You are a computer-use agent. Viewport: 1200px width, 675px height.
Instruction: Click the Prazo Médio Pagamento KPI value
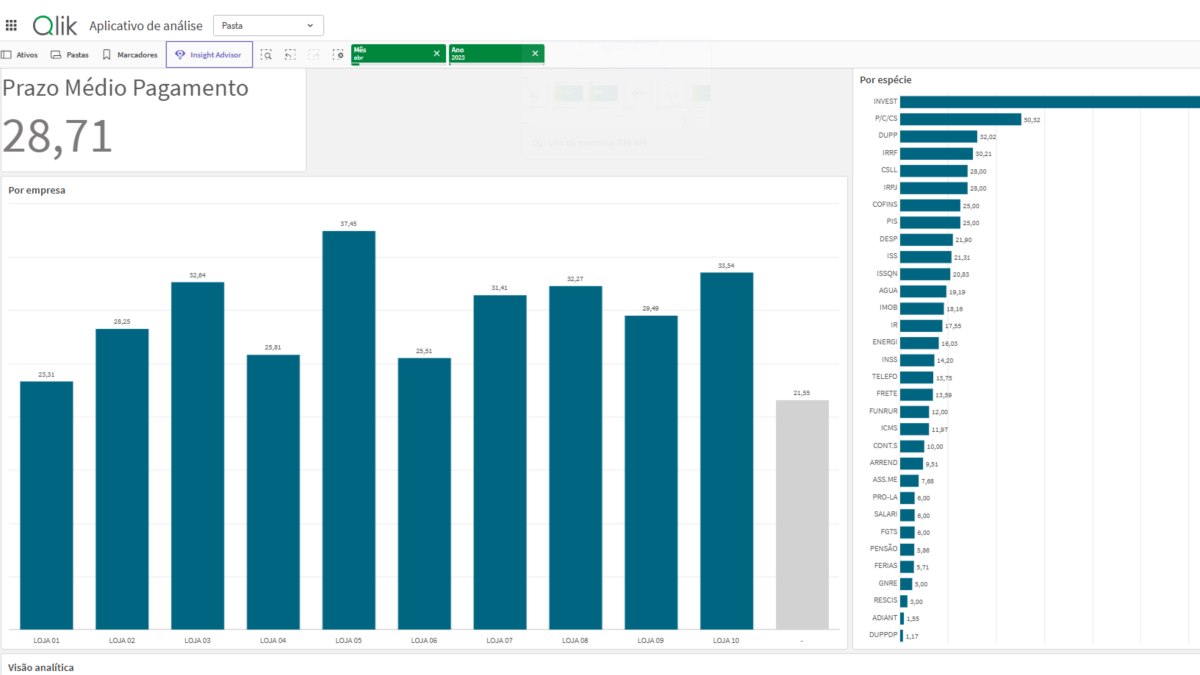(x=58, y=137)
